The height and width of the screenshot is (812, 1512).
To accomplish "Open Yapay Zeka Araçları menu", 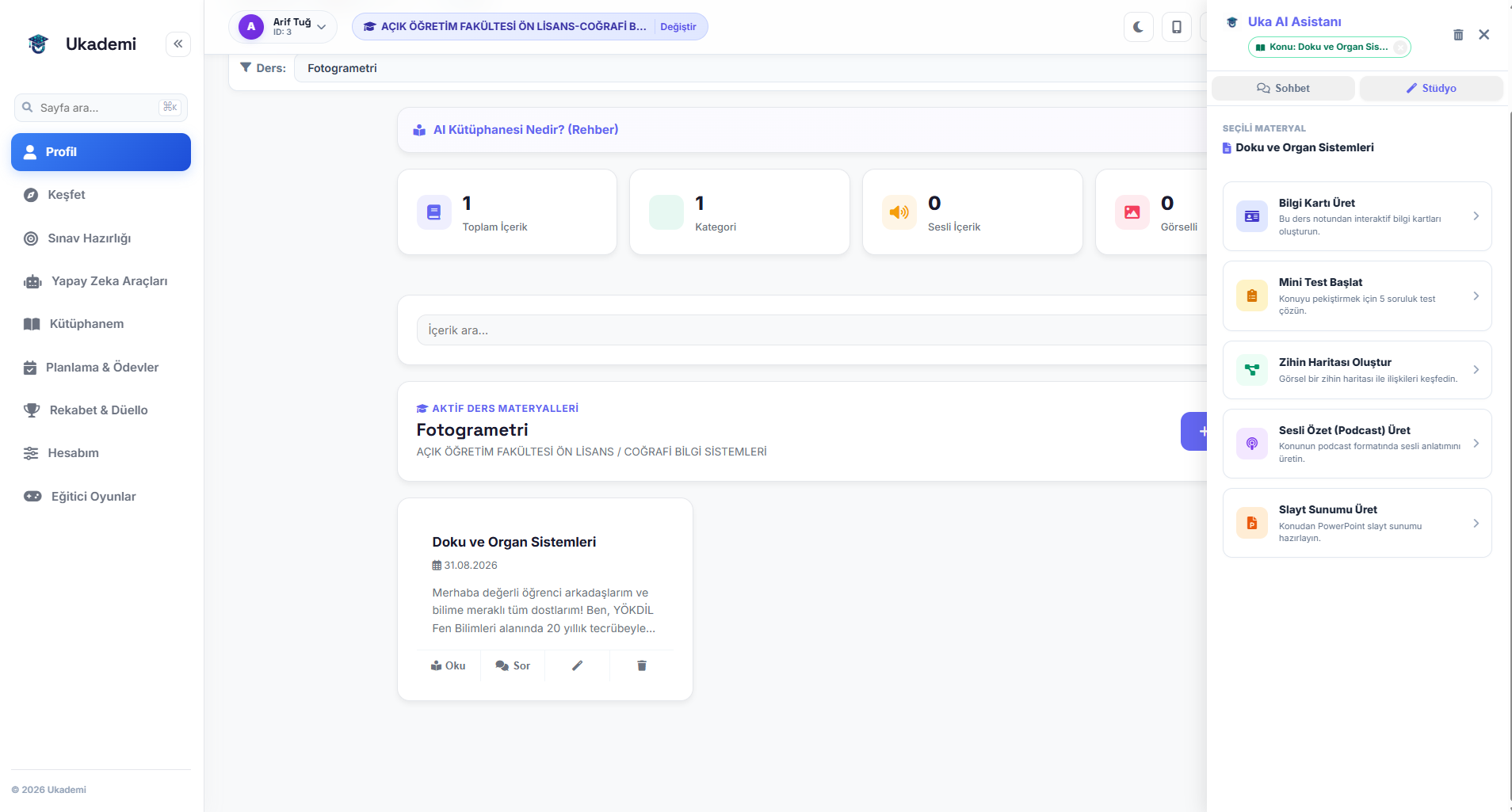I will click(x=101, y=281).
